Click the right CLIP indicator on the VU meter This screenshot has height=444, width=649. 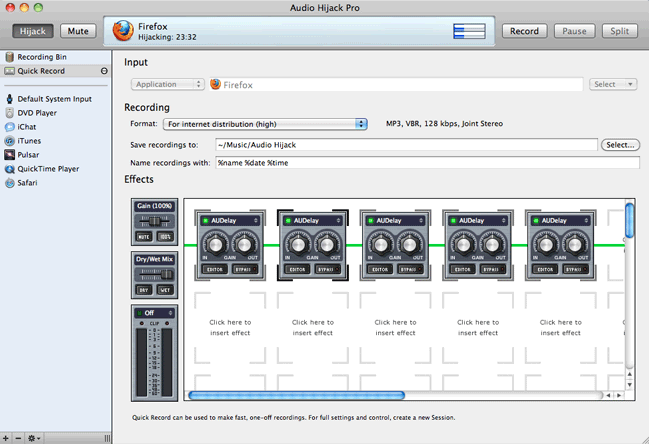[x=167, y=323]
